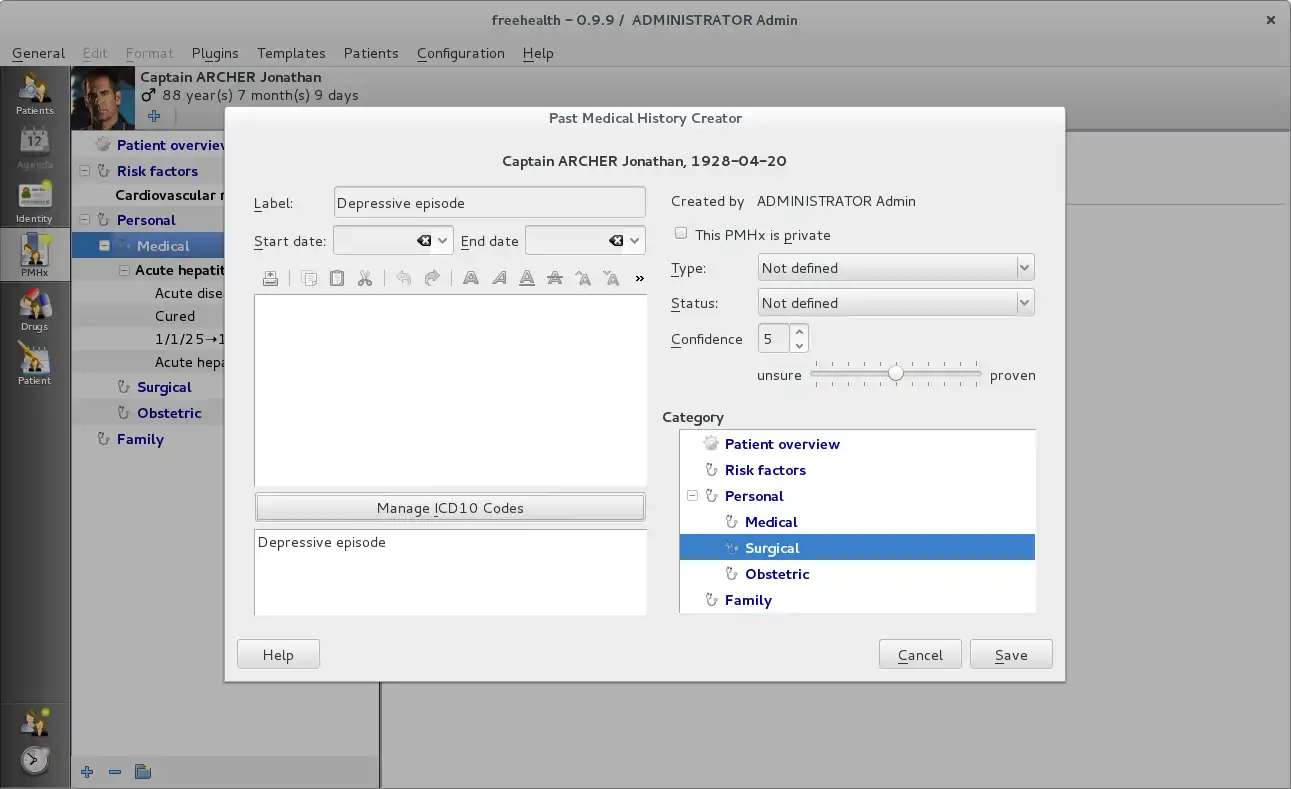Click in the Label text field
Viewport: 1291px width, 789px height.
click(489, 203)
